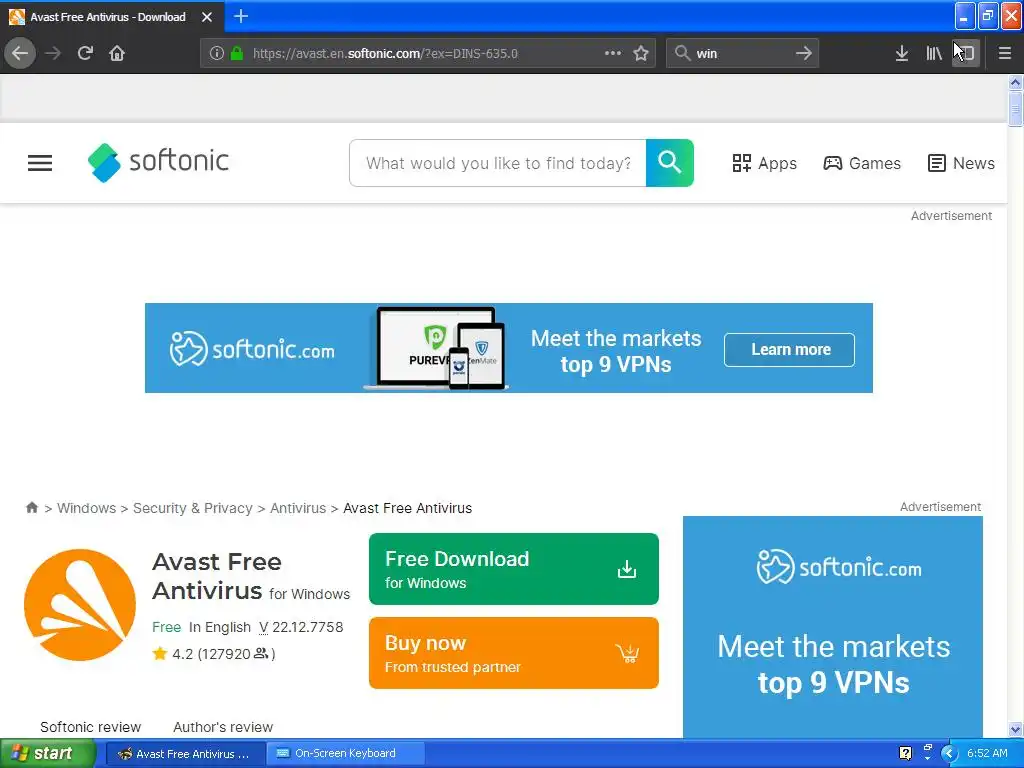Image resolution: width=1024 pixels, height=768 pixels.
Task: Open the Games section
Action: coord(862,163)
